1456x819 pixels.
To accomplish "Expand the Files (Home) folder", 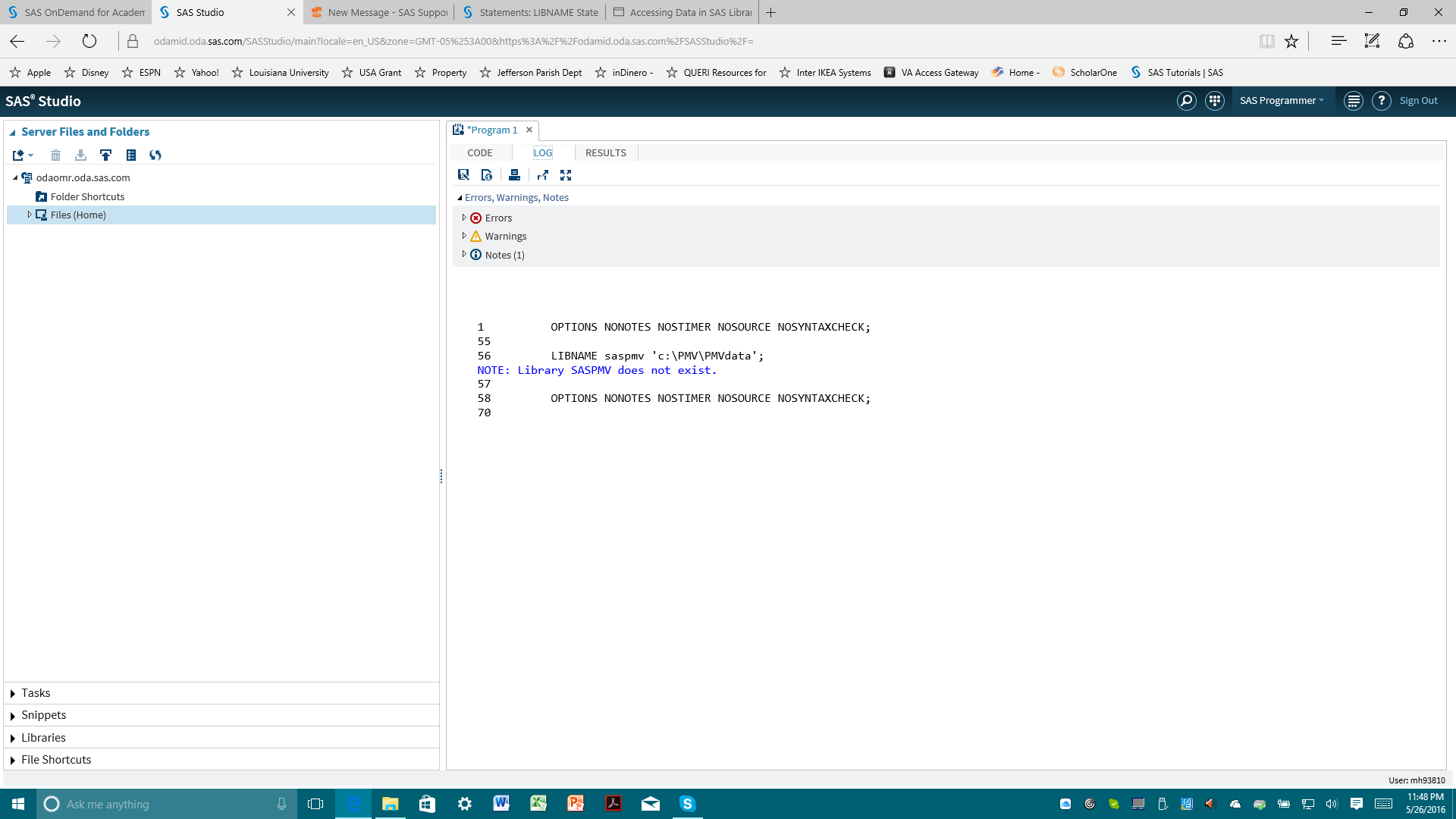I will click(x=30, y=215).
